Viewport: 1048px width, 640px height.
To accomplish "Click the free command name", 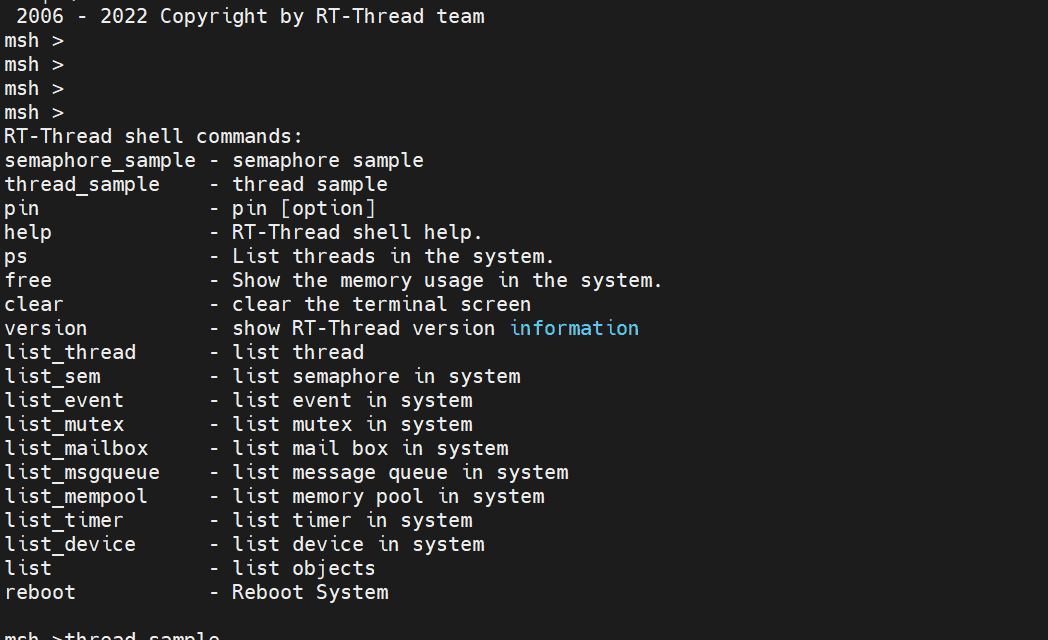I will pyautogui.click(x=28, y=280).
